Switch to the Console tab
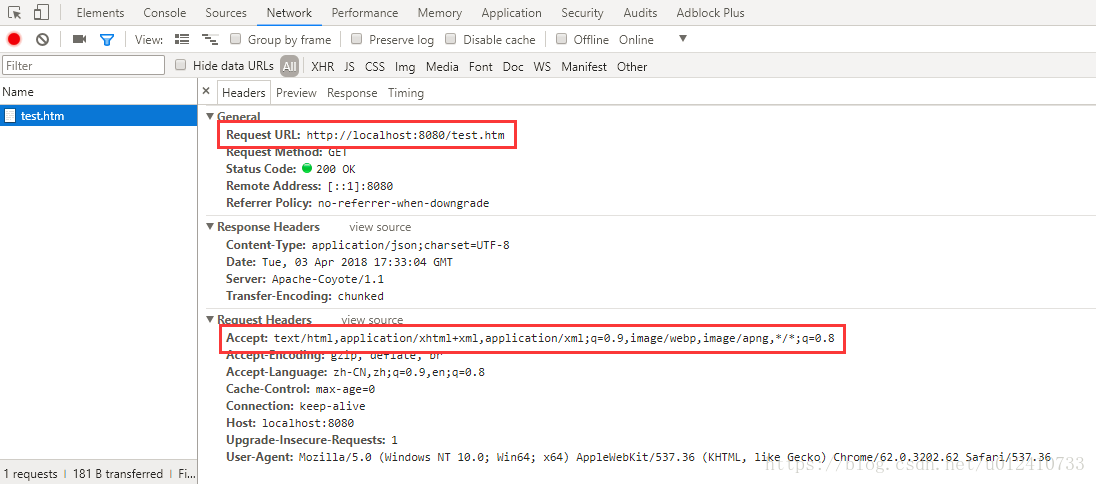Image resolution: width=1096 pixels, height=484 pixels. click(x=164, y=13)
